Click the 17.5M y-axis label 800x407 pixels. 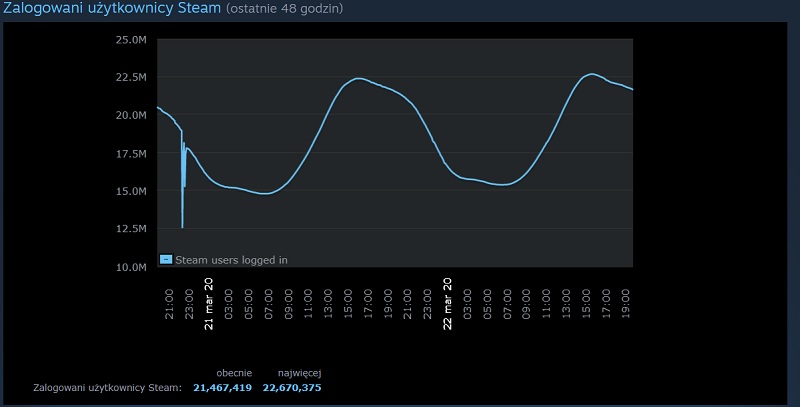point(131,154)
